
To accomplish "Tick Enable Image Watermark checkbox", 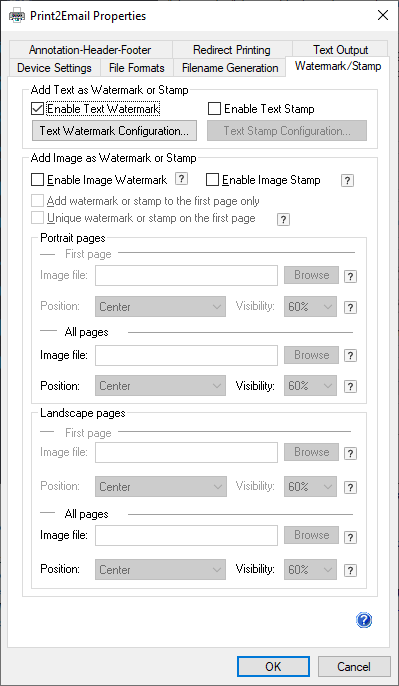I will click(38, 179).
